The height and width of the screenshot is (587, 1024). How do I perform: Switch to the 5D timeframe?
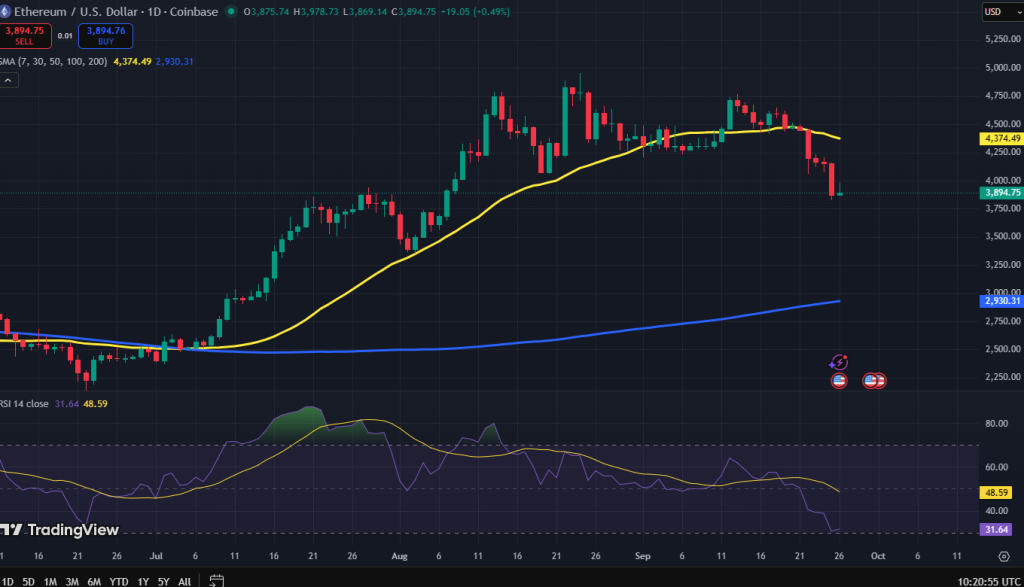point(30,580)
